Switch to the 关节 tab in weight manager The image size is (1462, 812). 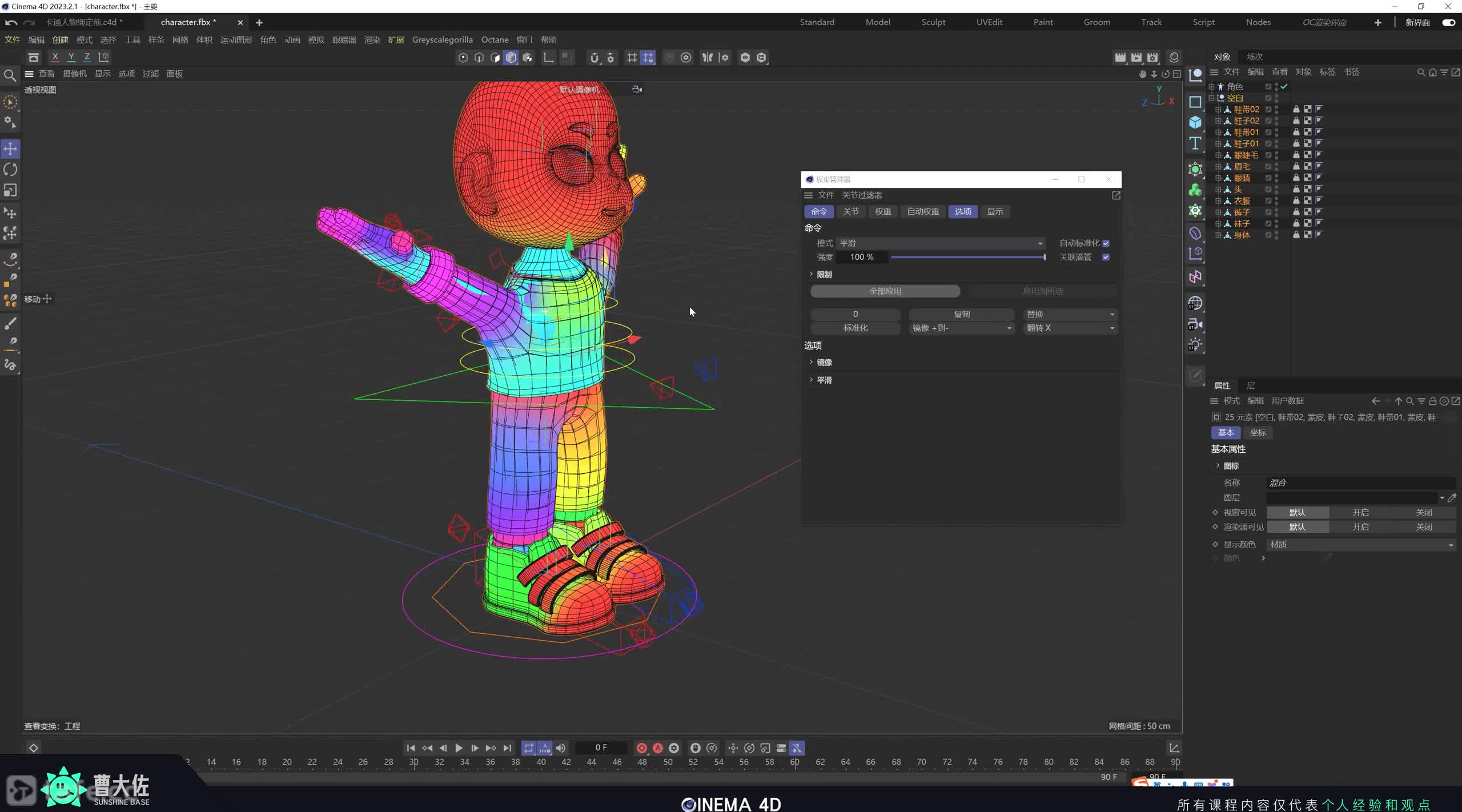click(850, 211)
